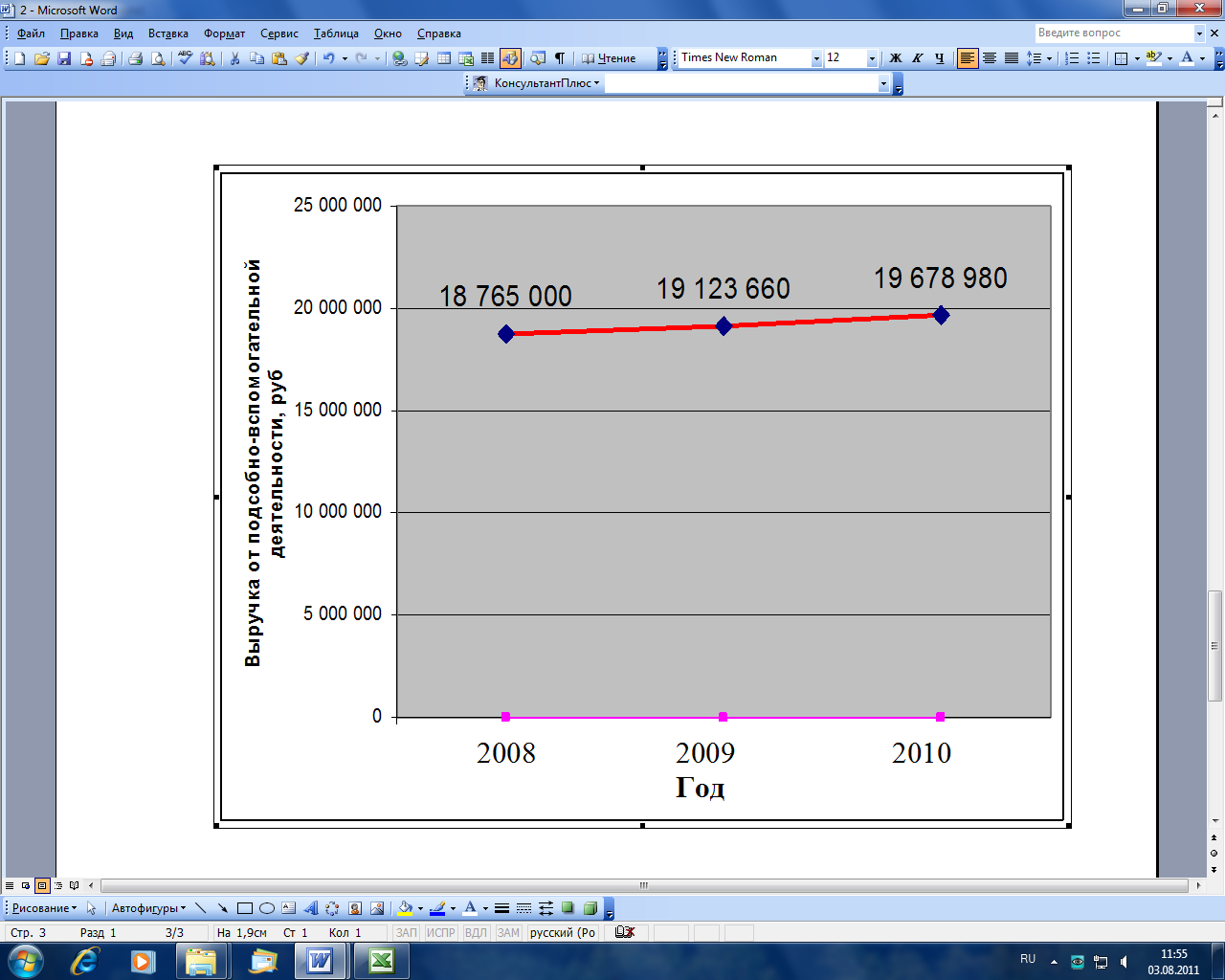Toggle Italic formatting (К)
This screenshot has width=1225, height=980.
pyautogui.click(x=918, y=58)
